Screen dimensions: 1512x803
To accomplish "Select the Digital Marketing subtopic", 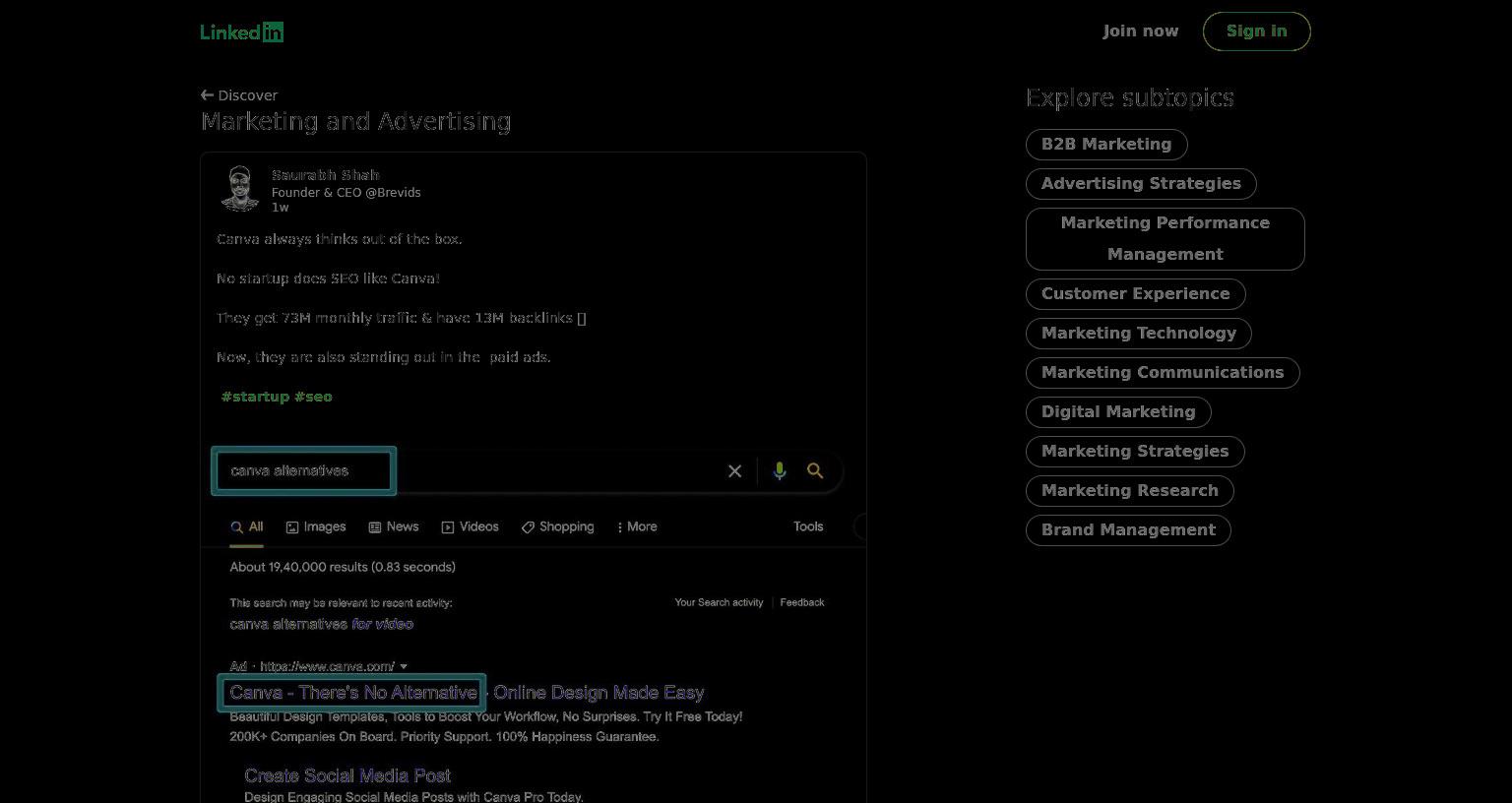I will [1118, 412].
